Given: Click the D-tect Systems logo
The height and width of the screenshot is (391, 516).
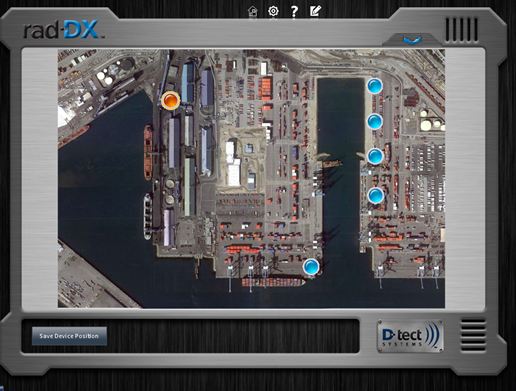Looking at the screenshot, I should pos(410,336).
